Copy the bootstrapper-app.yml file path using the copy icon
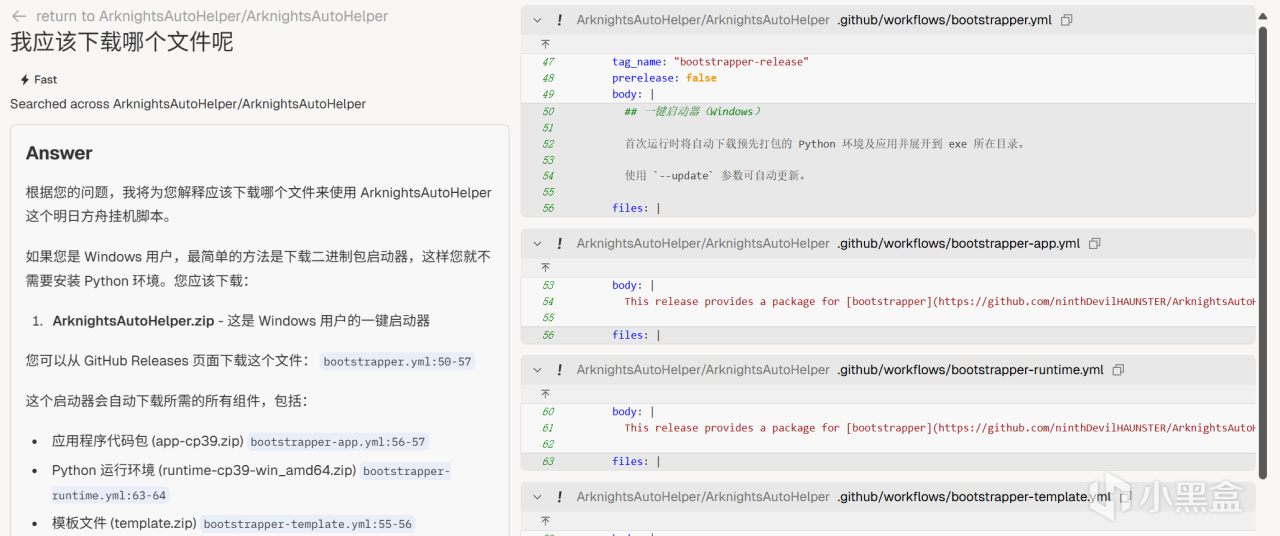1280x536 pixels. (1095, 243)
